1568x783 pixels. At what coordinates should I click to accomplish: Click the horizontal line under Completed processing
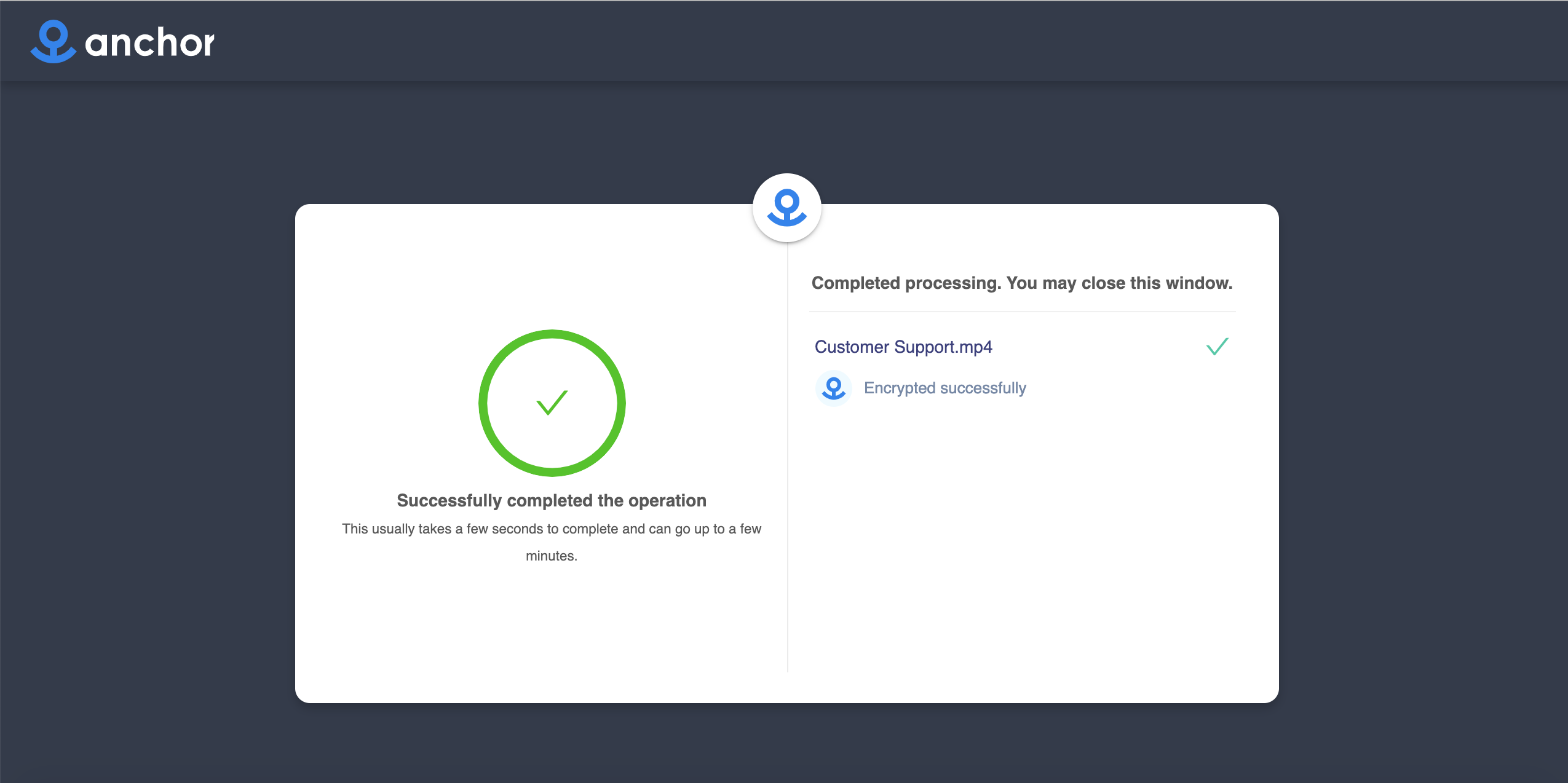click(1021, 312)
